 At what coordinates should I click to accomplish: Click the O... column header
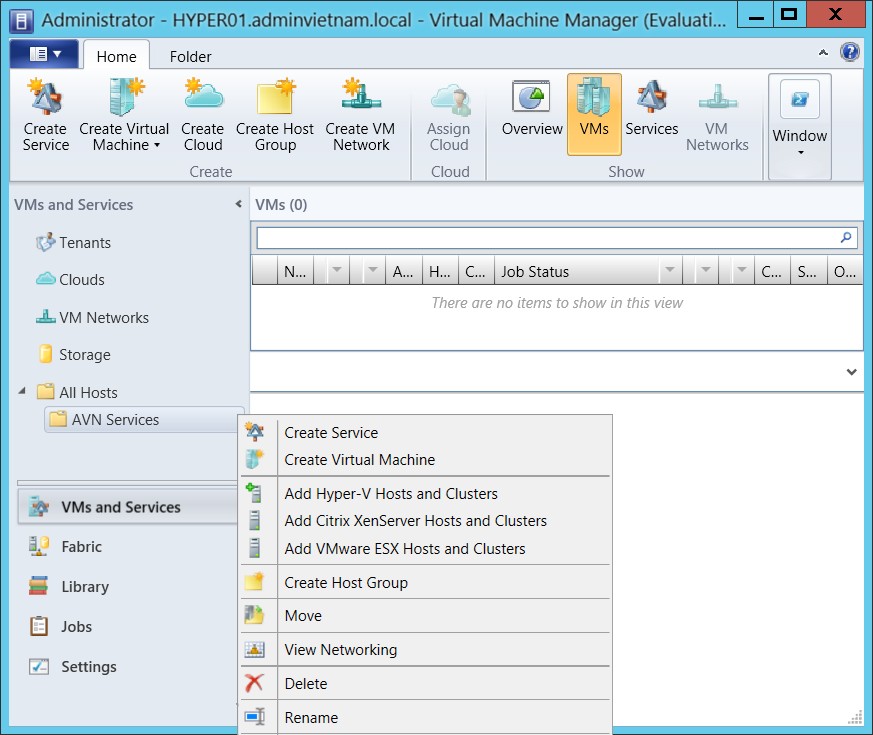point(845,271)
